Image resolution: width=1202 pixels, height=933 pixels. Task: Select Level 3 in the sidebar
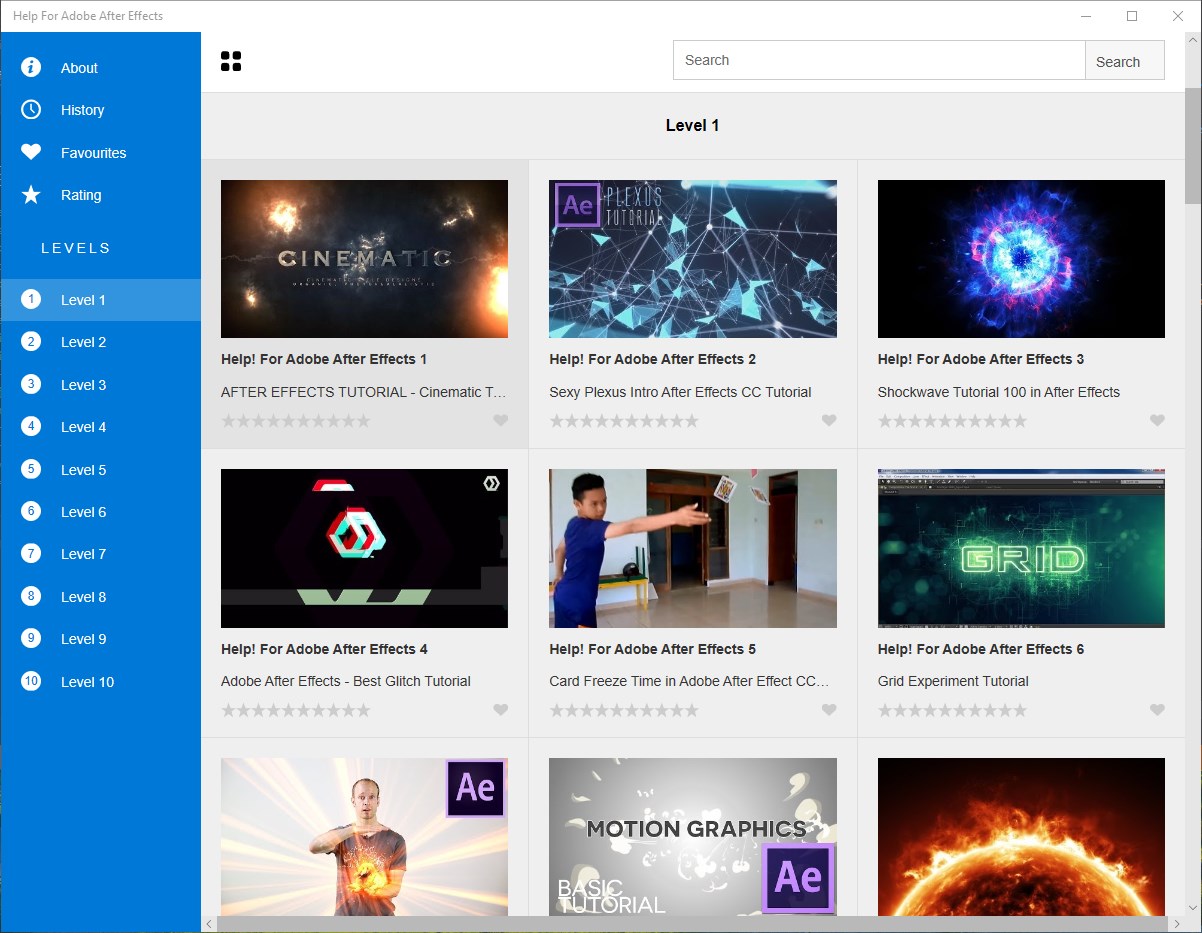pos(100,384)
